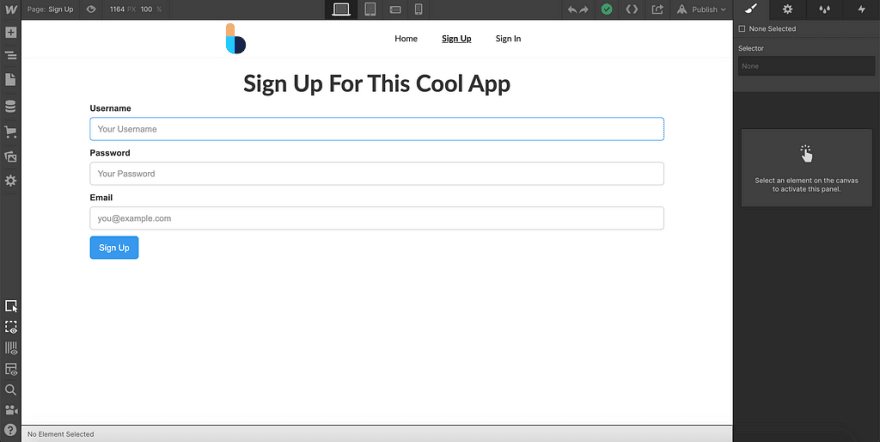Switch to desktop breakpoint view

pos(341,10)
